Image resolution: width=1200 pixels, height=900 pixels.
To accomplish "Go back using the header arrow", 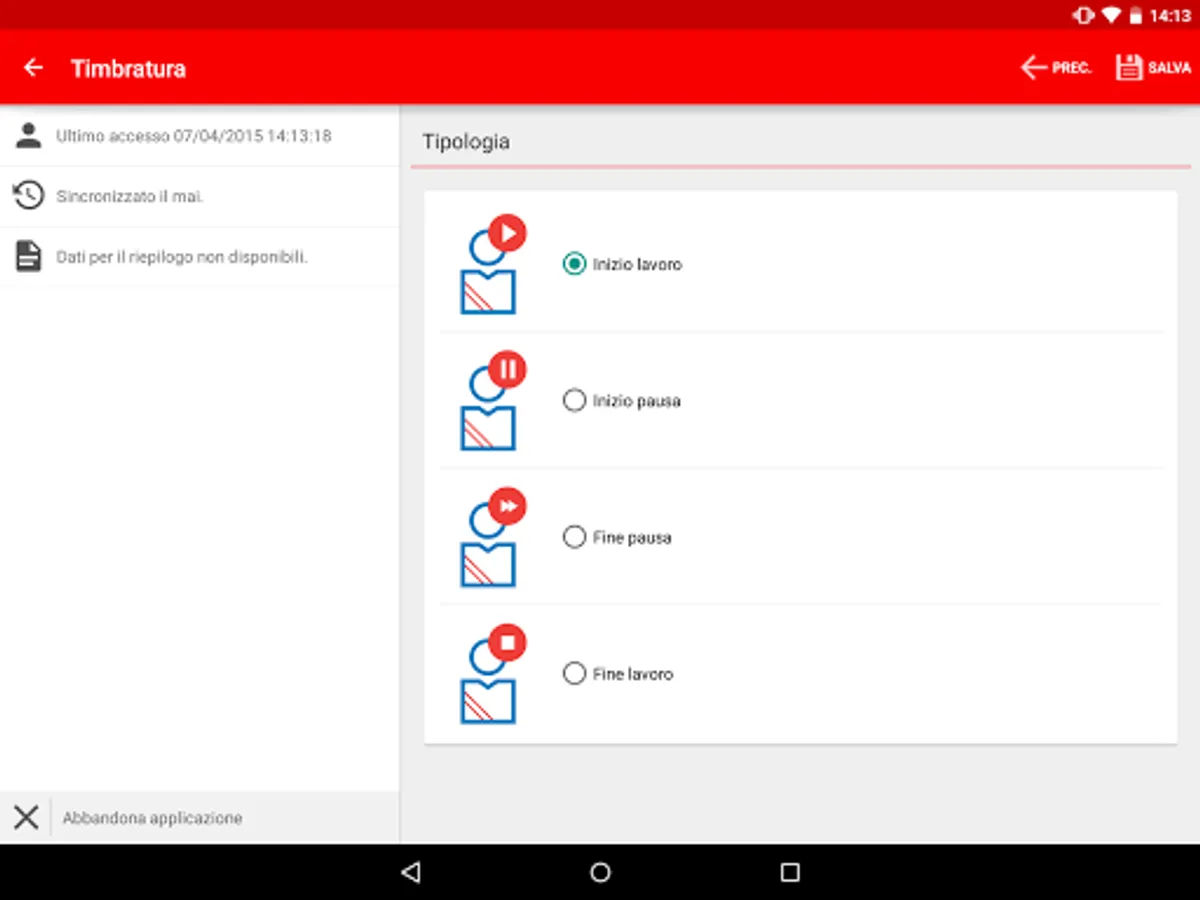I will (34, 68).
